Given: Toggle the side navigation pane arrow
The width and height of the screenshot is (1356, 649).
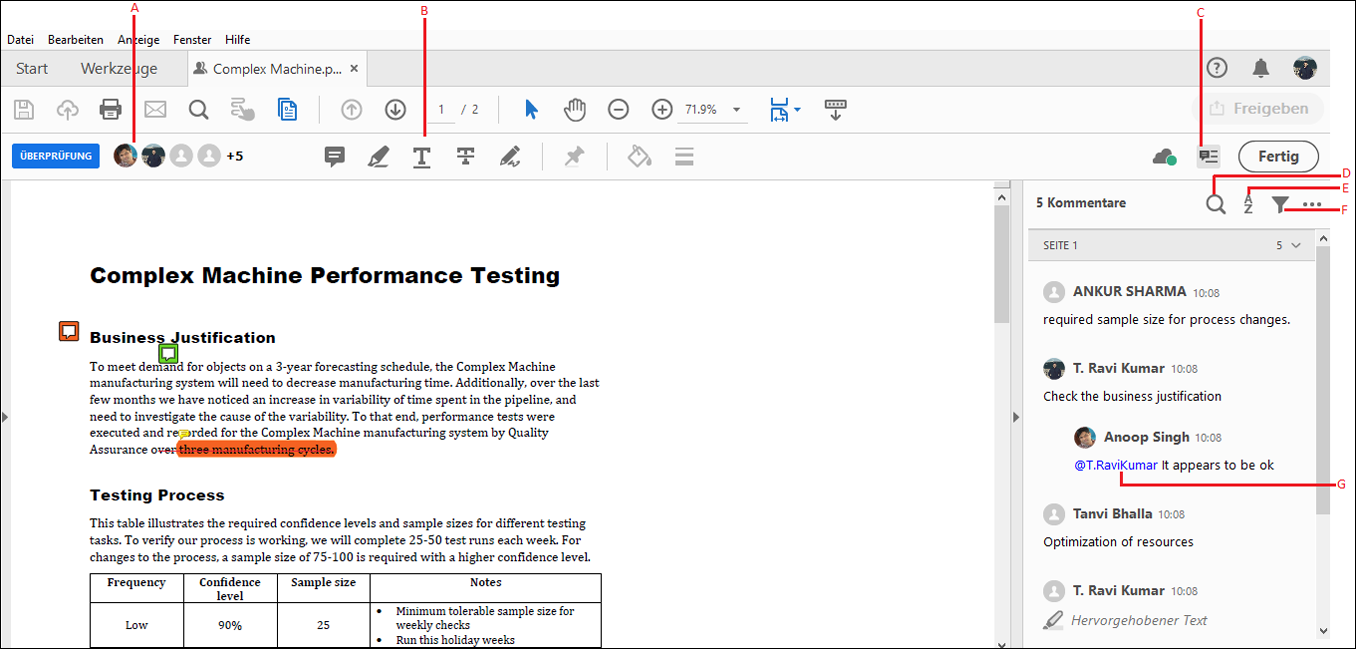Looking at the screenshot, I should tap(6, 418).
